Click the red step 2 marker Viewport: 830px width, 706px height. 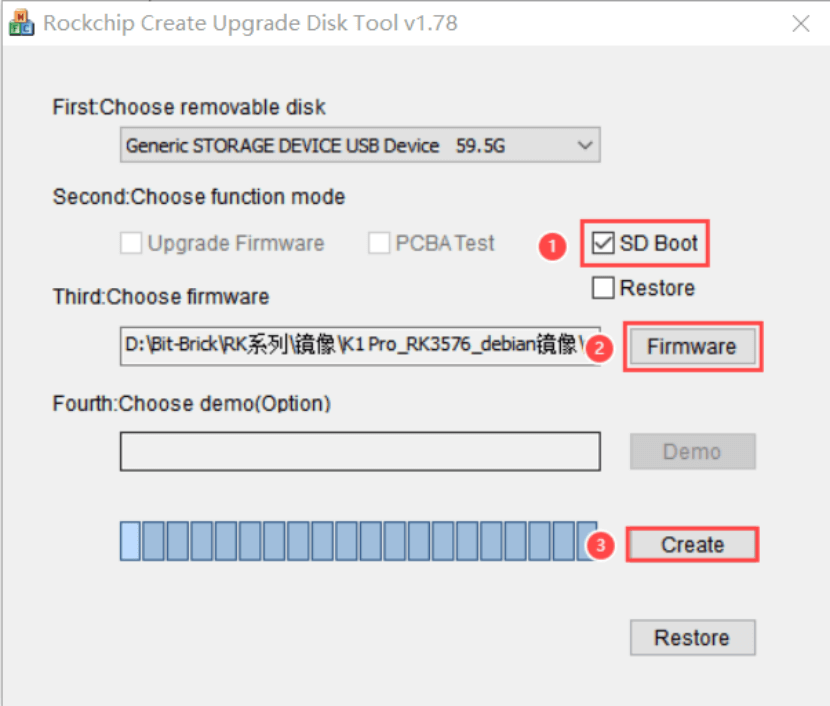point(599,347)
